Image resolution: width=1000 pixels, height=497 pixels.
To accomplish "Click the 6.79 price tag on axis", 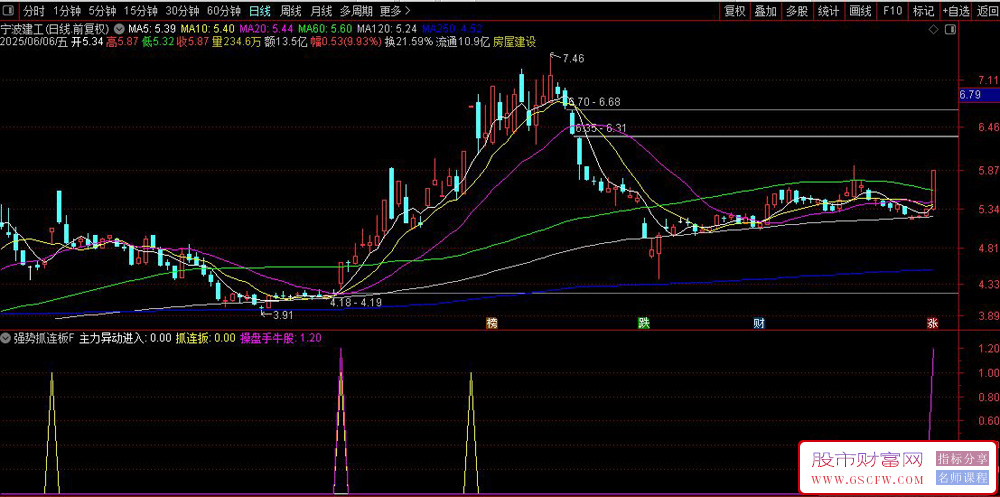I will [979, 95].
